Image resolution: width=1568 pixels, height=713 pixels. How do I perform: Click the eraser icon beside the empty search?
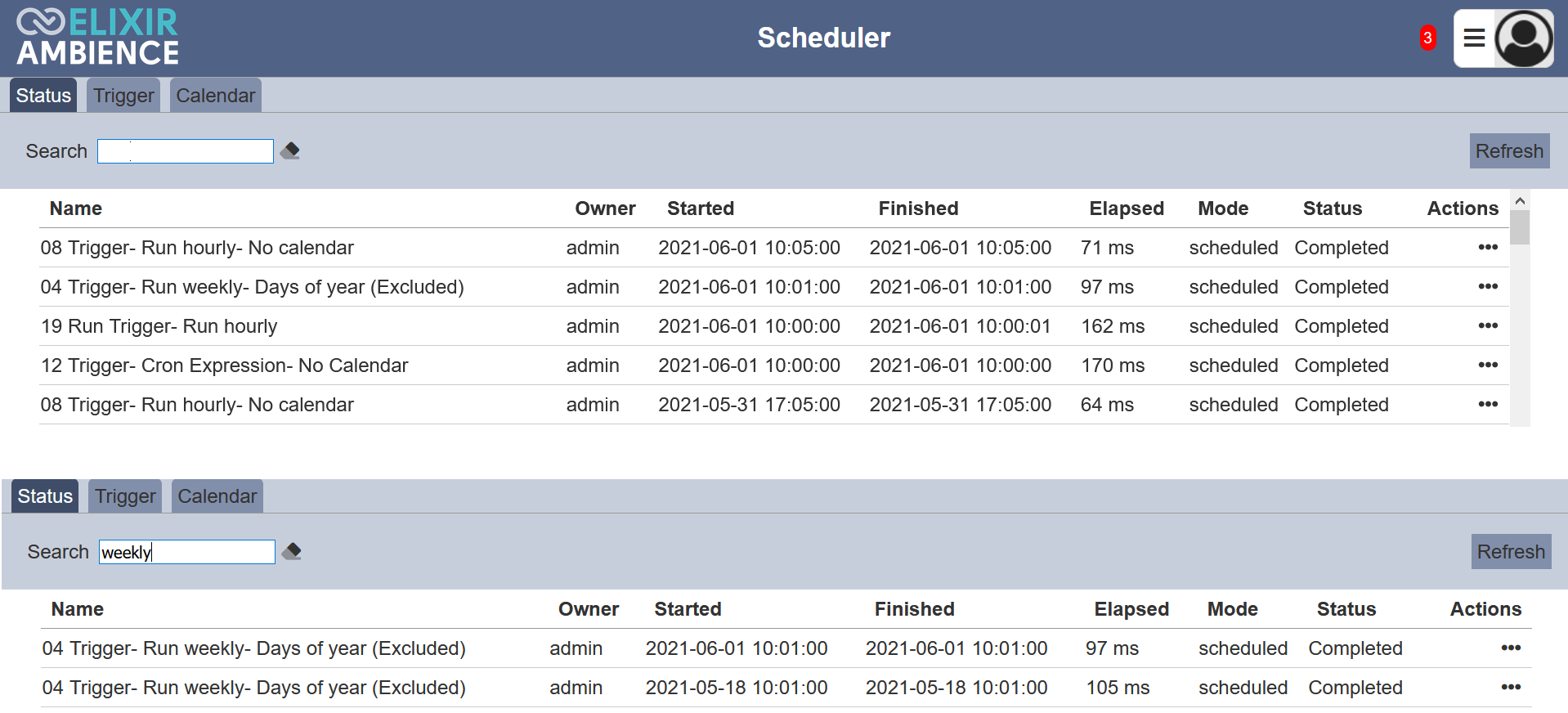pos(290,150)
